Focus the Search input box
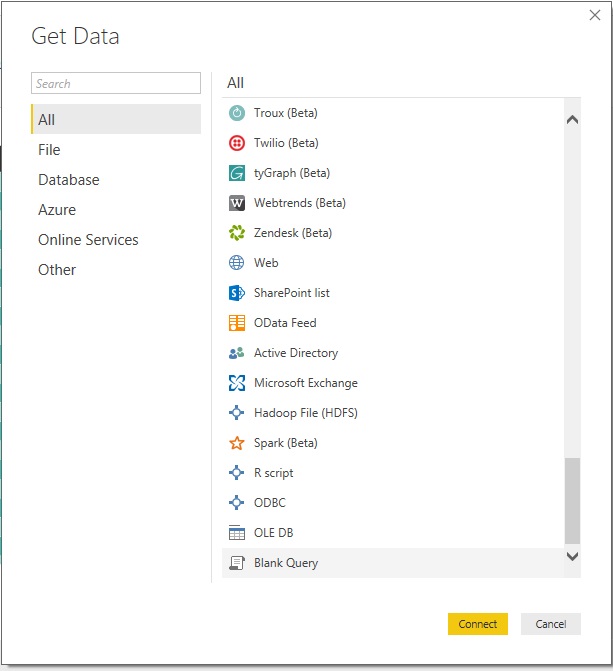 click(116, 83)
